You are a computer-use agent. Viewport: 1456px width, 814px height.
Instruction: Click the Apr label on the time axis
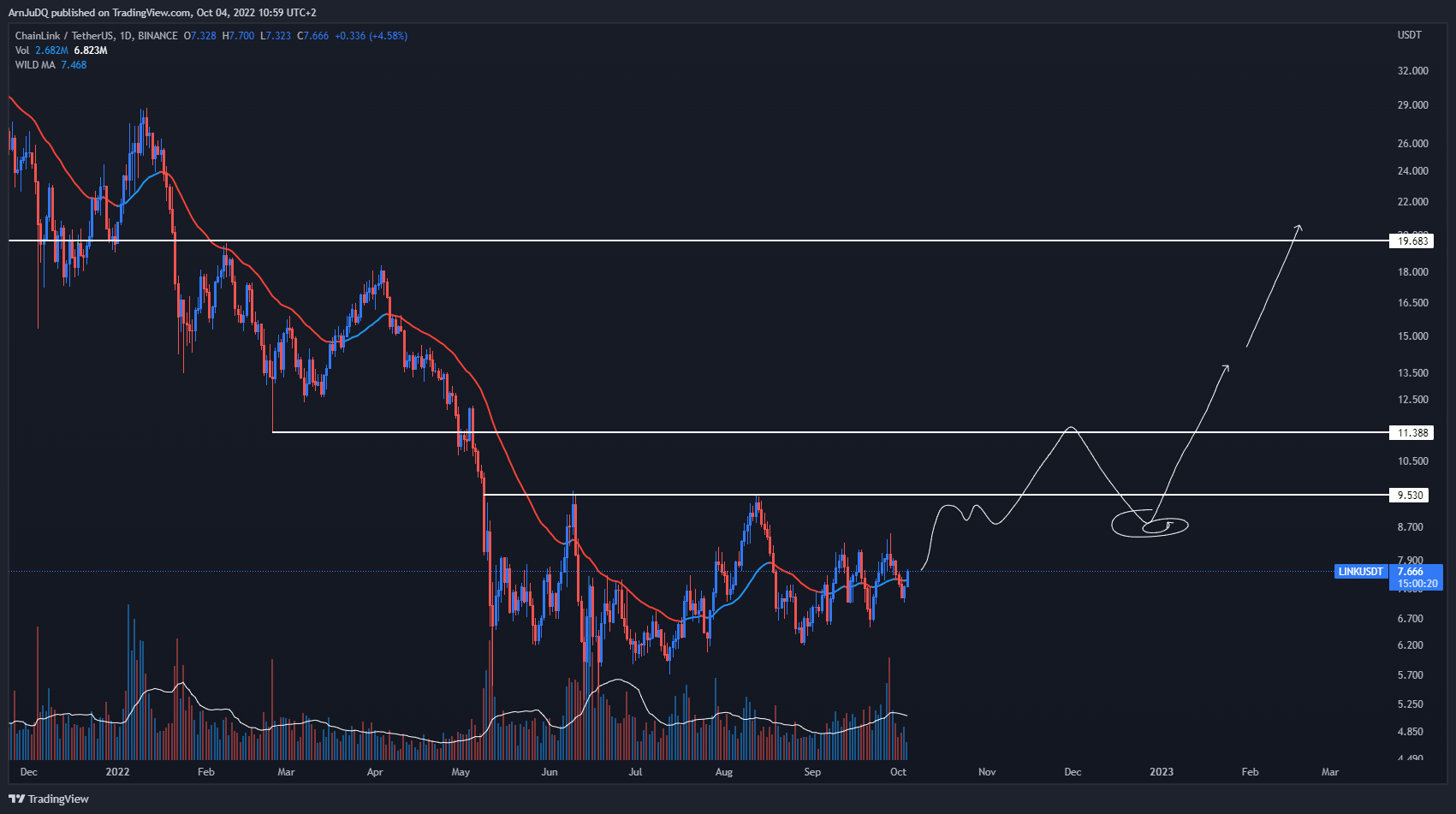pos(375,772)
